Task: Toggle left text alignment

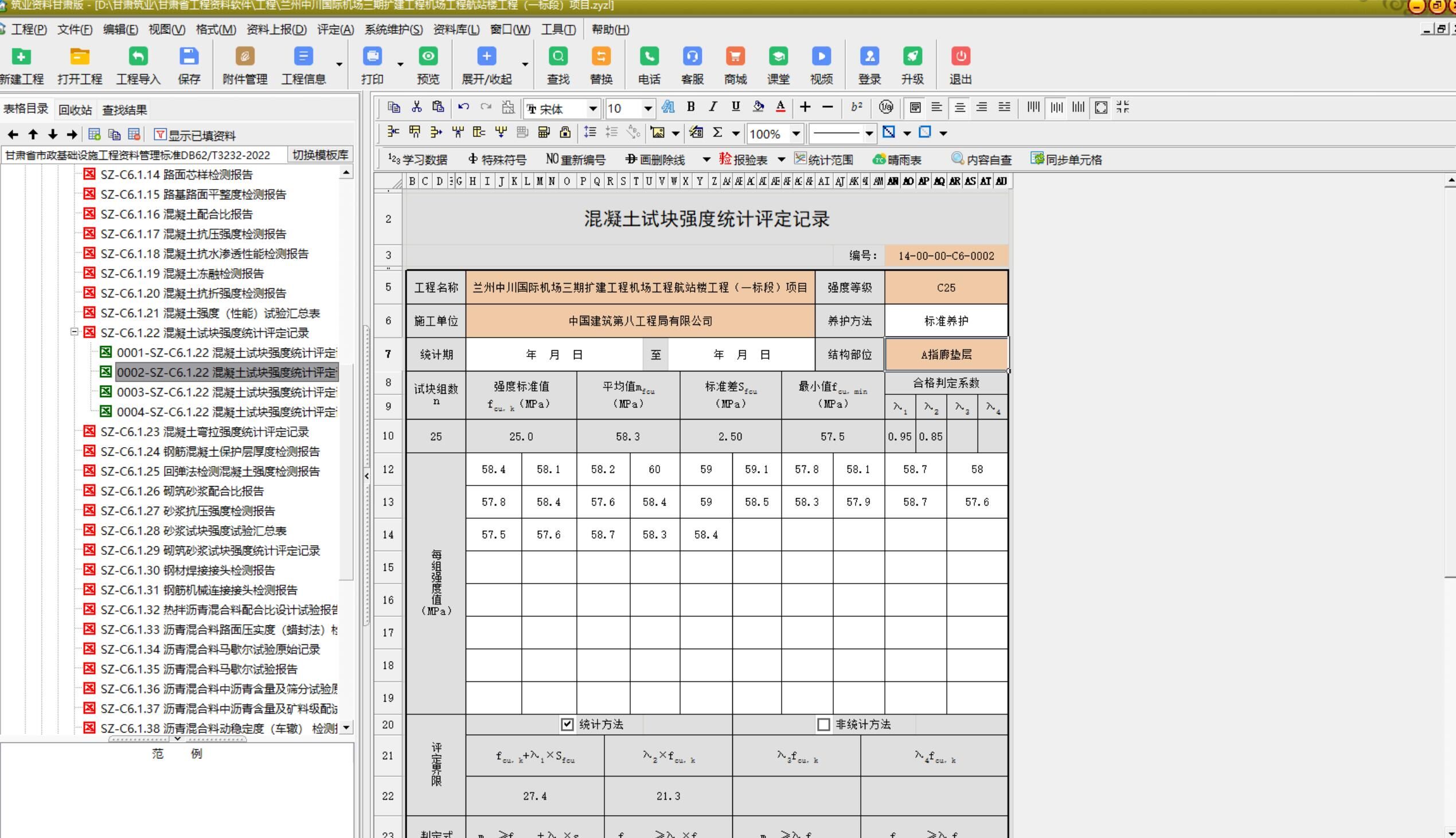Action: pyautogui.click(x=936, y=108)
